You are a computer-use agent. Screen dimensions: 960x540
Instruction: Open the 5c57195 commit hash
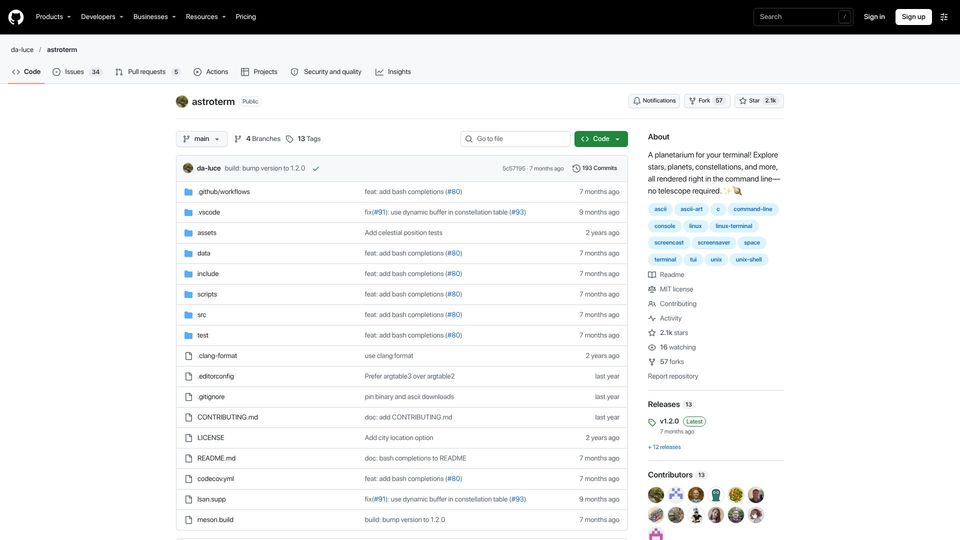click(x=514, y=168)
